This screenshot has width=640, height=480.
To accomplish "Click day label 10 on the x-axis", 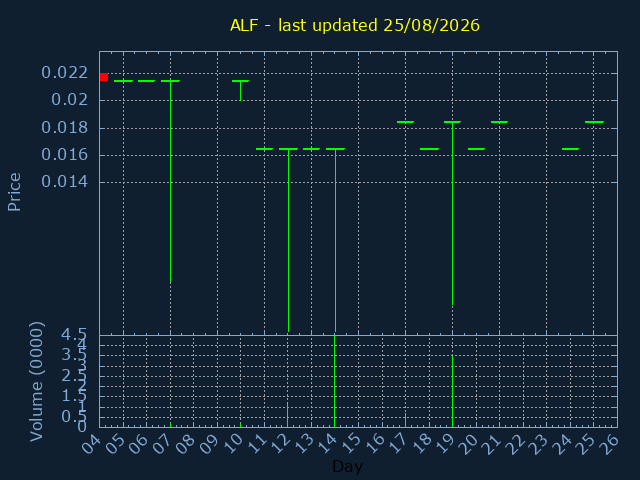I will (233, 444).
